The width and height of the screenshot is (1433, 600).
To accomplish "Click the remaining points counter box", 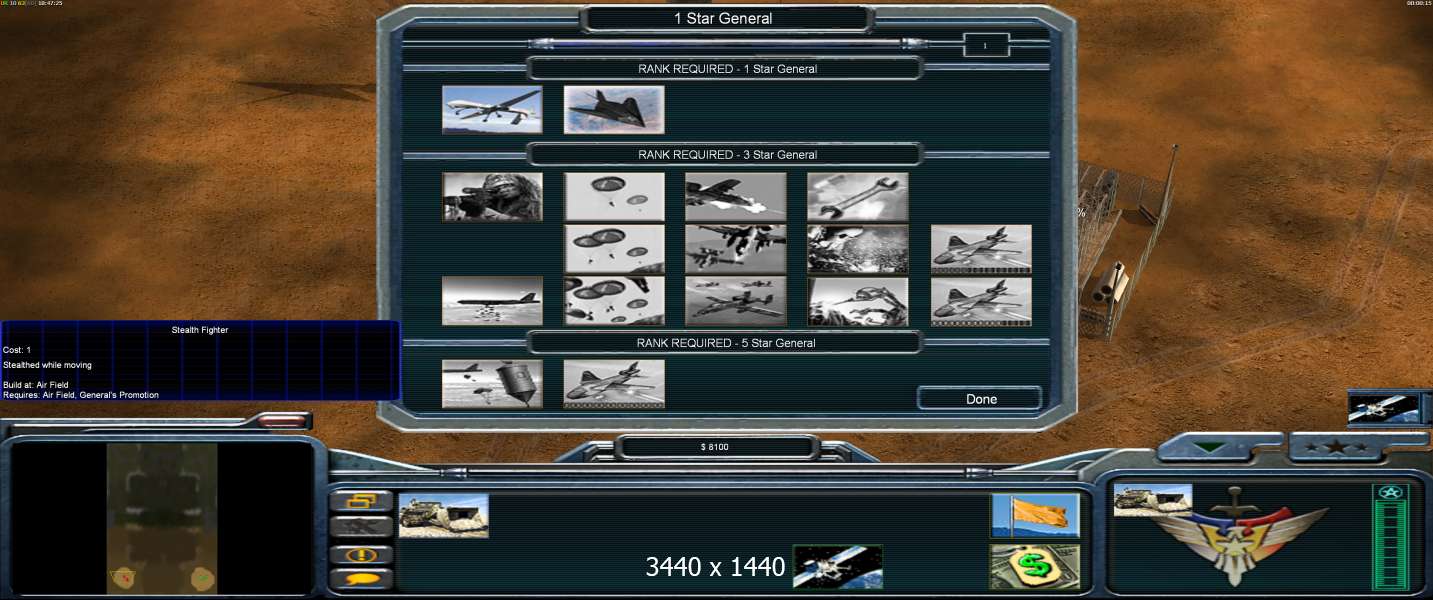I will coord(985,45).
